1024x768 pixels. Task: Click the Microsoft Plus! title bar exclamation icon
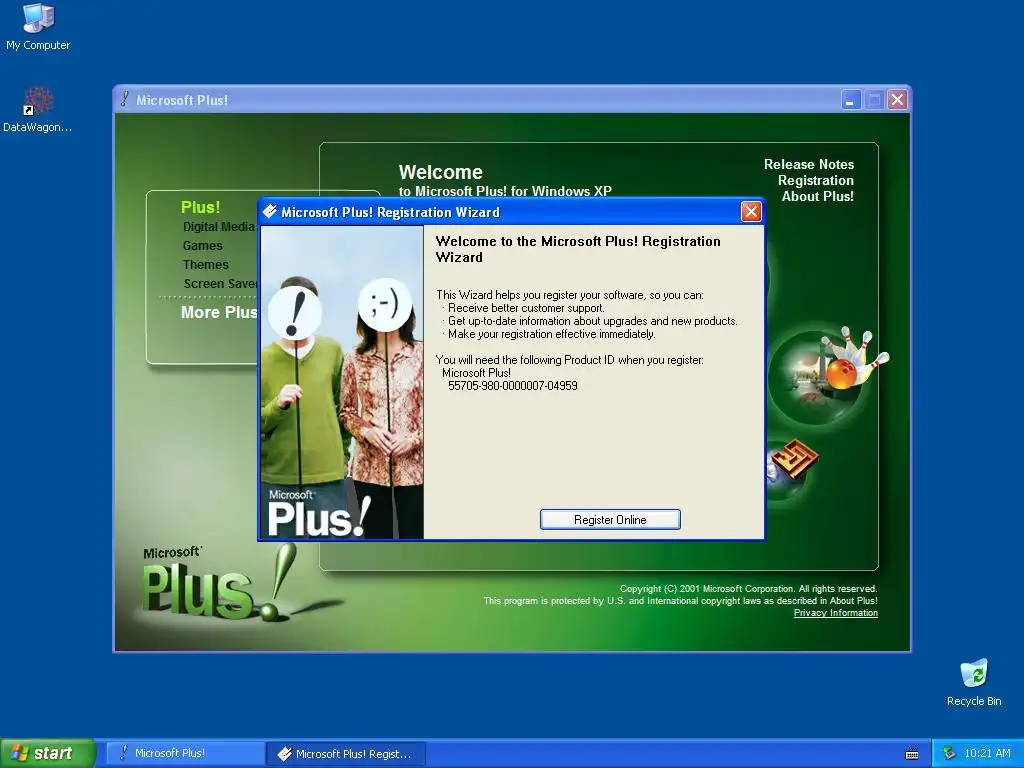click(124, 99)
